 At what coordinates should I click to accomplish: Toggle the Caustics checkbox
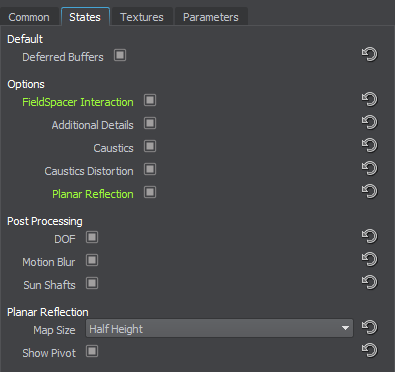tap(150, 146)
